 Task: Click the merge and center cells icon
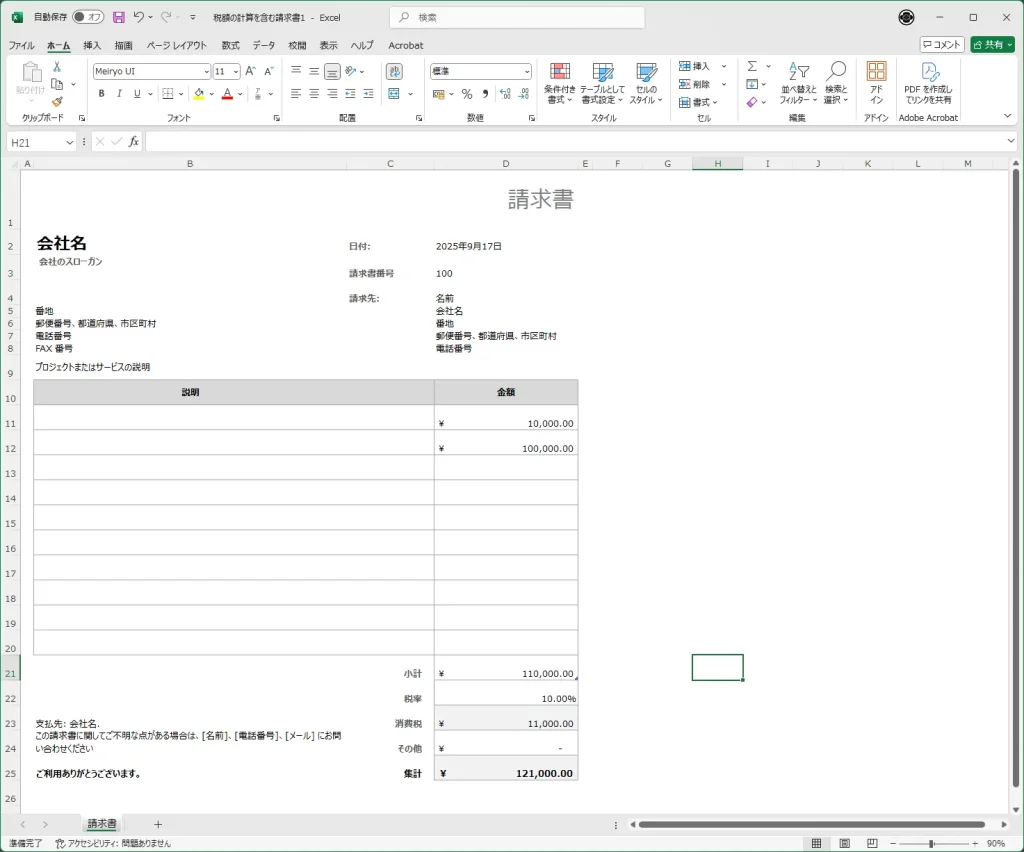click(394, 94)
